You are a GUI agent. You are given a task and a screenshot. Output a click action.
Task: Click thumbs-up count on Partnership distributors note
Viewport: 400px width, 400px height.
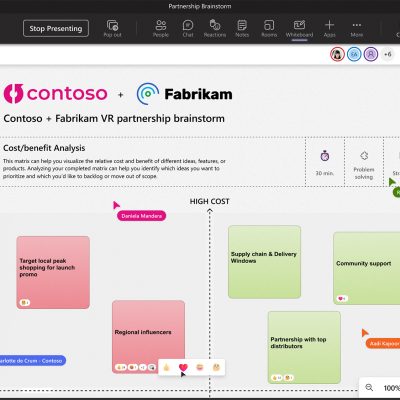[x=277, y=378]
